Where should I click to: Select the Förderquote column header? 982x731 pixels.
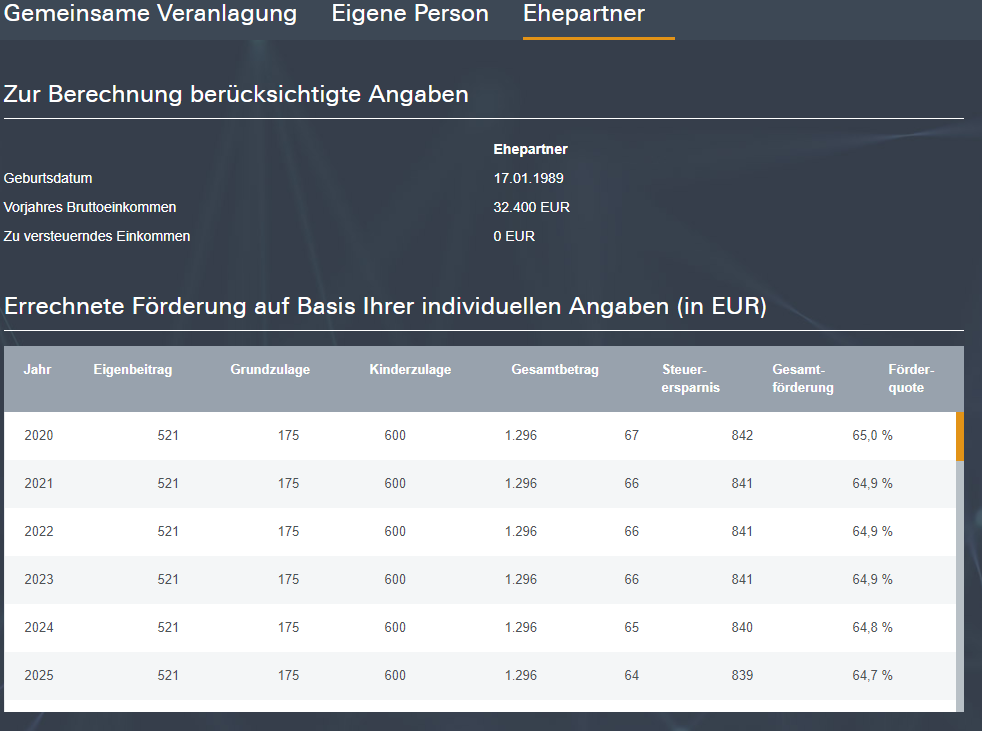910,379
